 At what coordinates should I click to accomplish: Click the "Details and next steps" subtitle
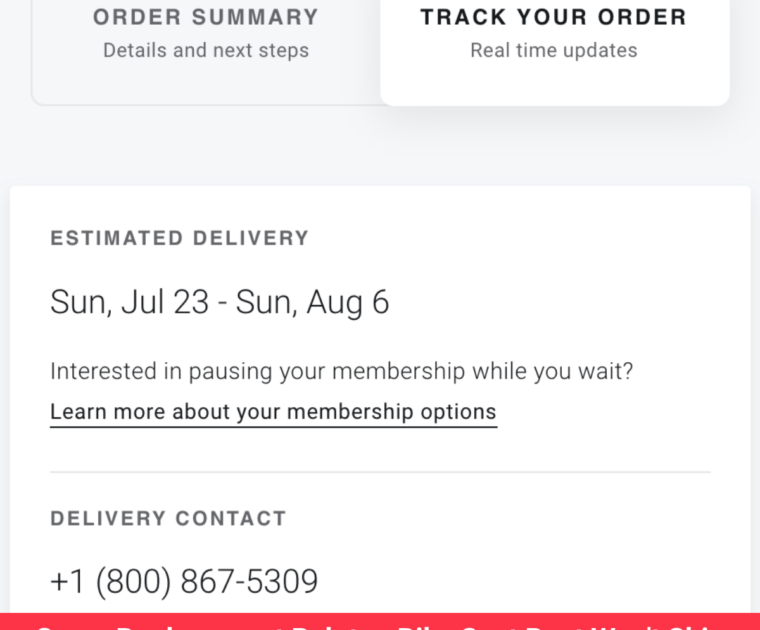coord(206,50)
